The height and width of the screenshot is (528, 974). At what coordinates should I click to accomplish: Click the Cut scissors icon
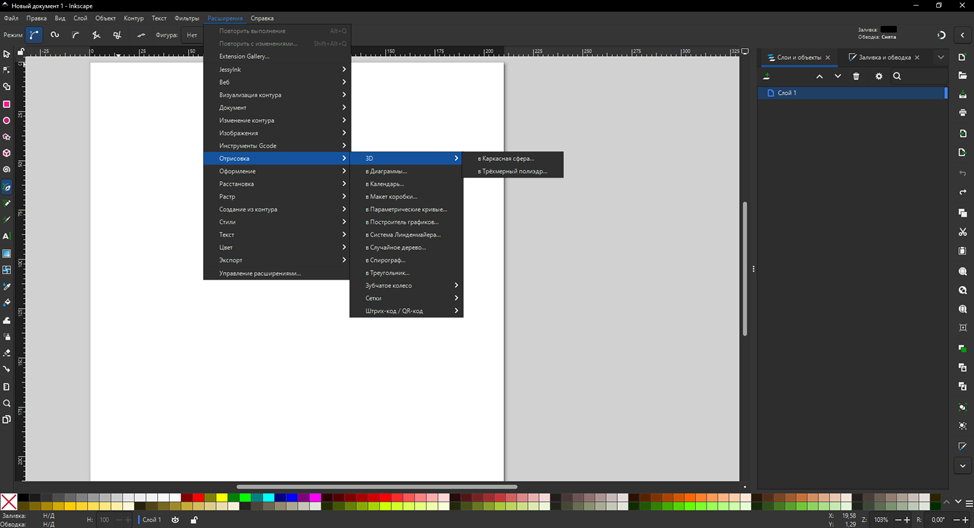click(962, 232)
